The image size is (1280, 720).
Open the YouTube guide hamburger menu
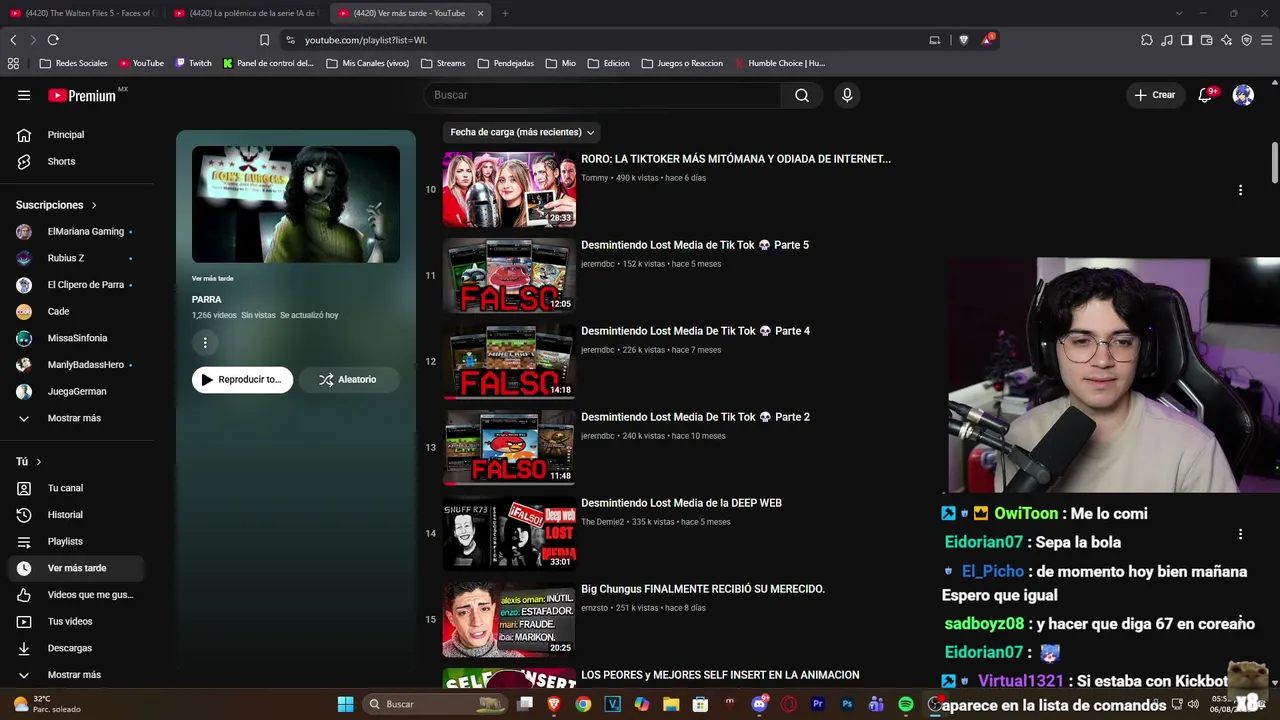point(24,95)
